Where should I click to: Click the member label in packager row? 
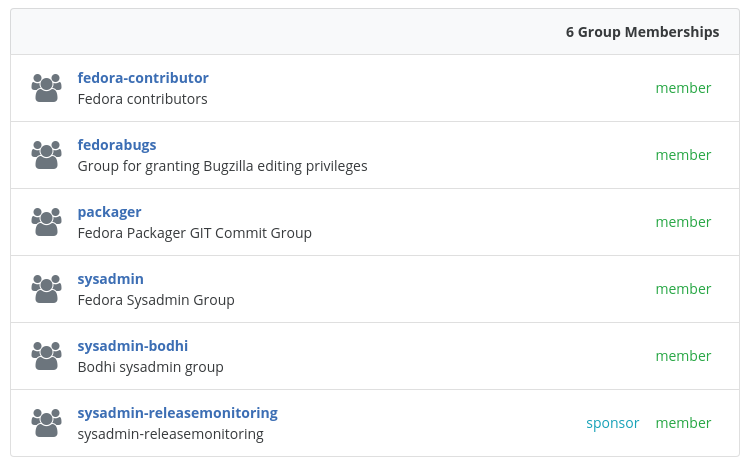coord(683,221)
